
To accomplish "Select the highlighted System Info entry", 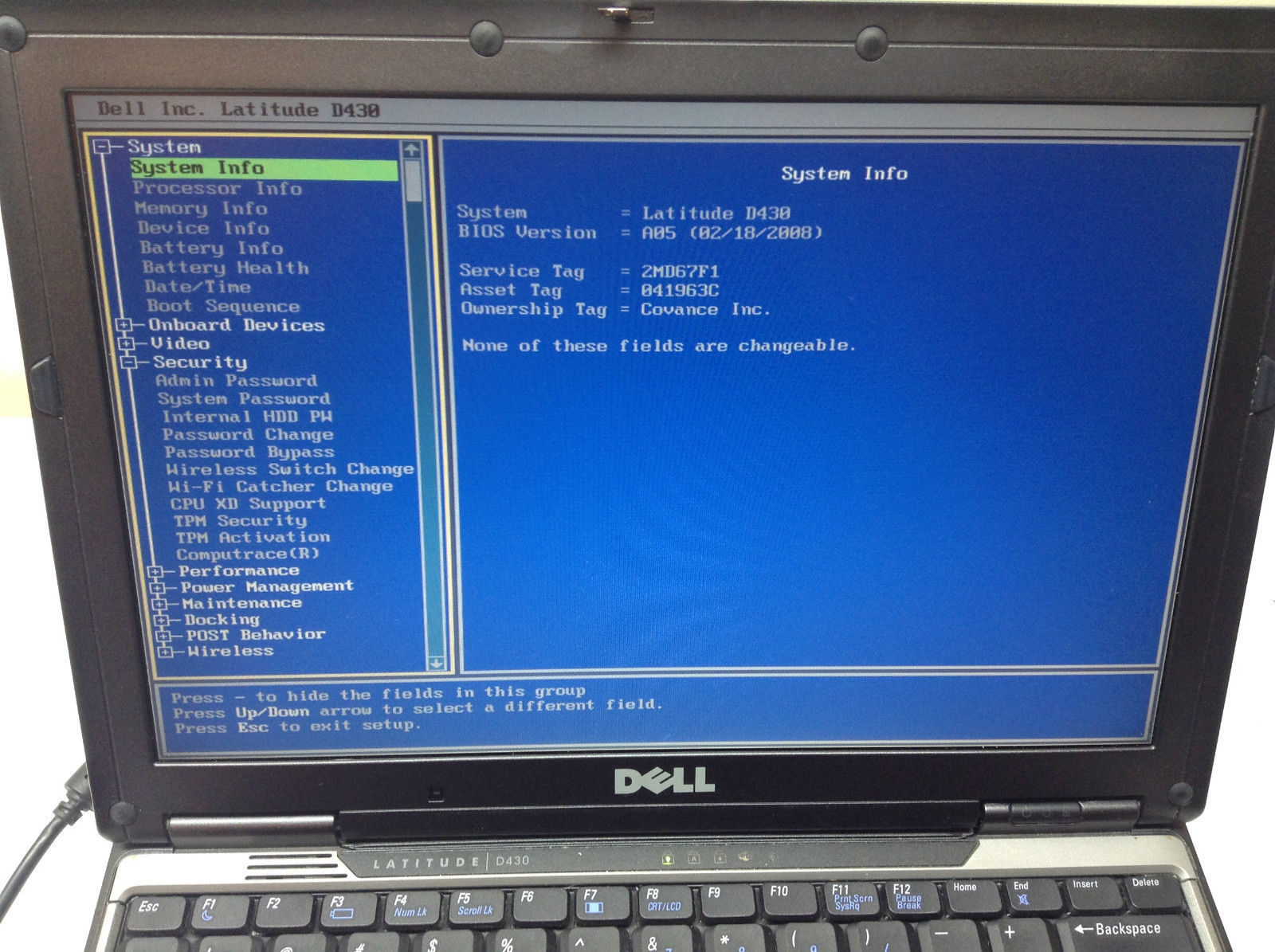I will (264, 168).
